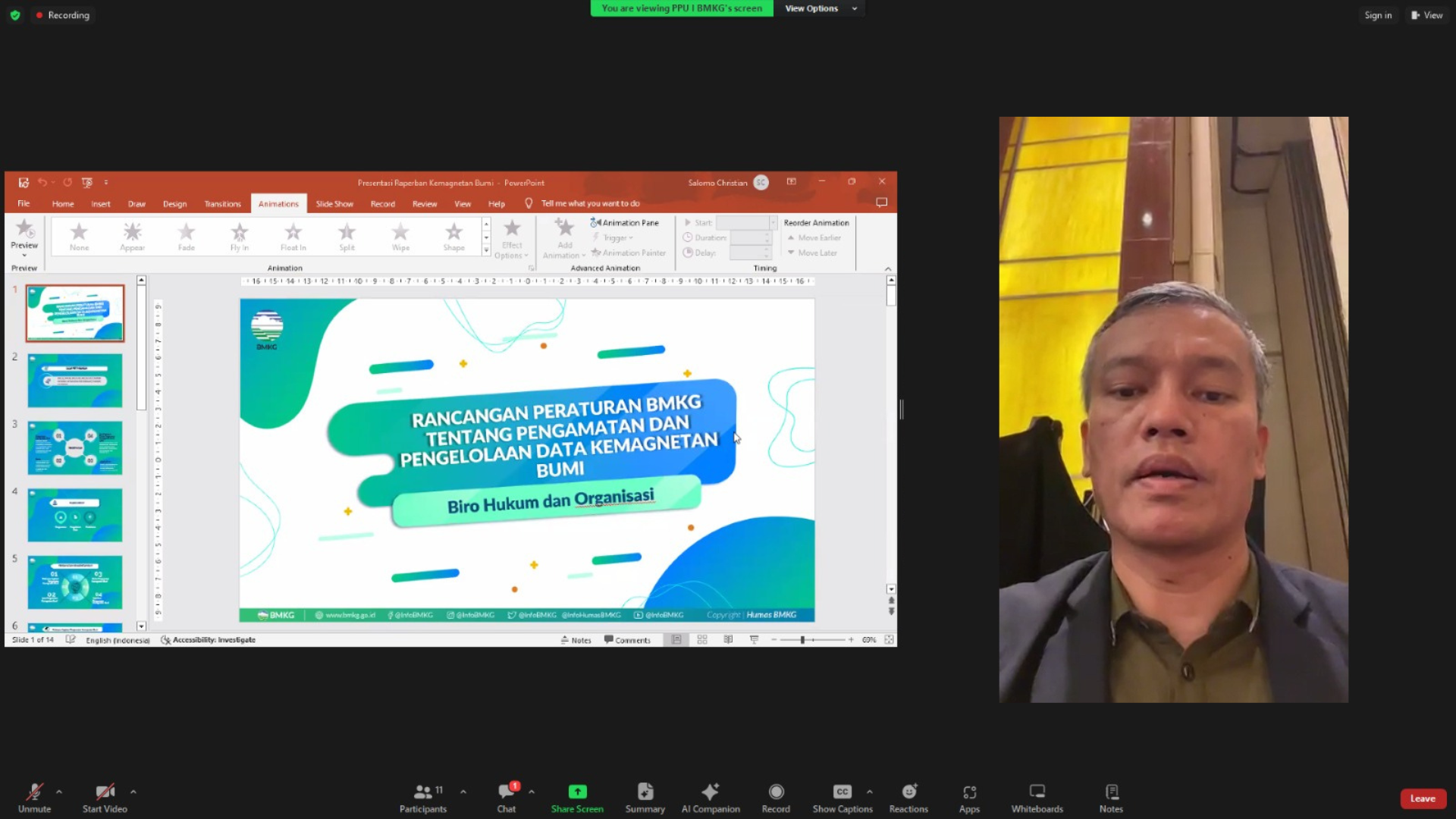
Task: Expand chat options arrow
Action: point(532,792)
